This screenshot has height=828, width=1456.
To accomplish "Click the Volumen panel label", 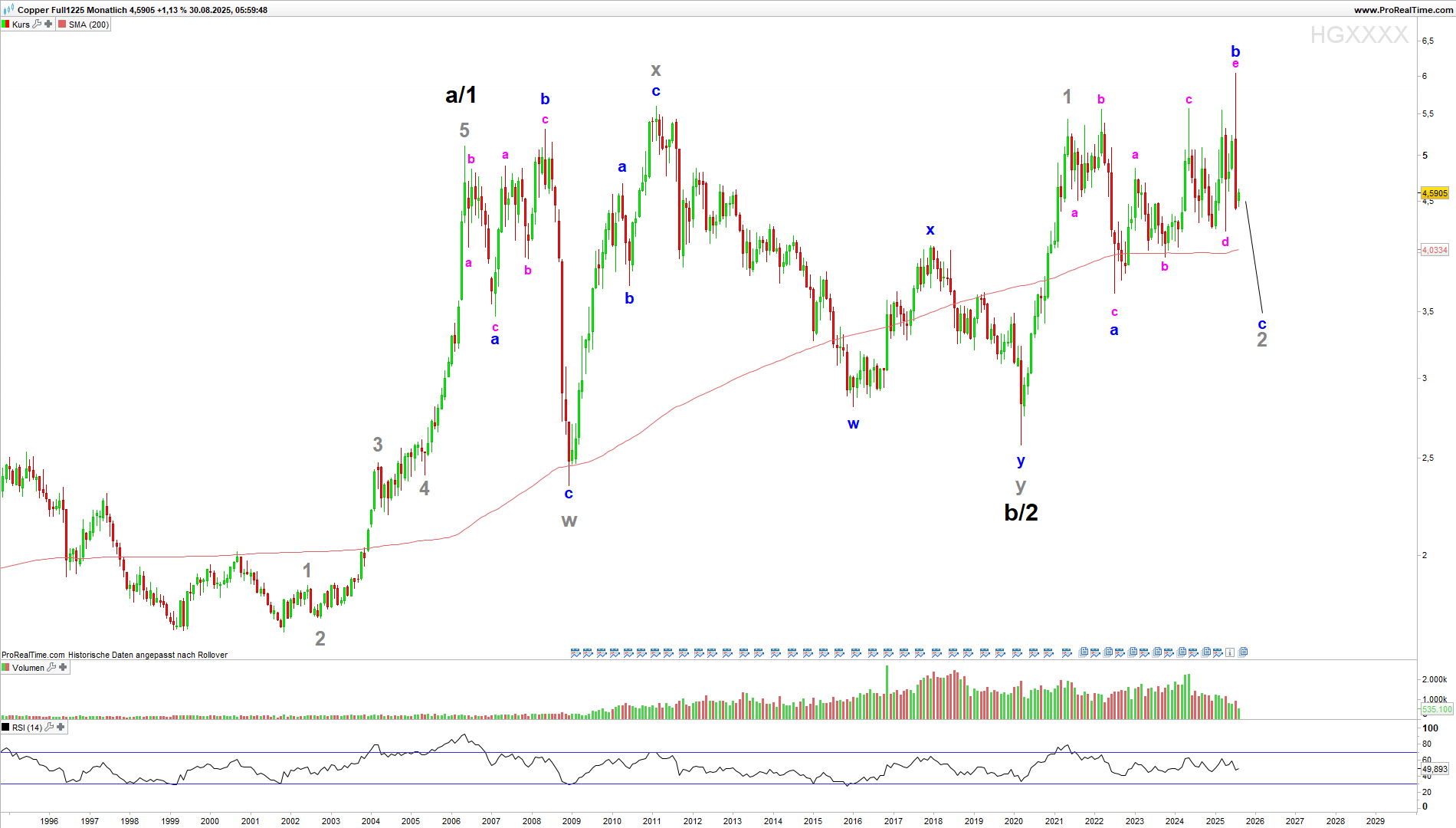I will [28, 668].
